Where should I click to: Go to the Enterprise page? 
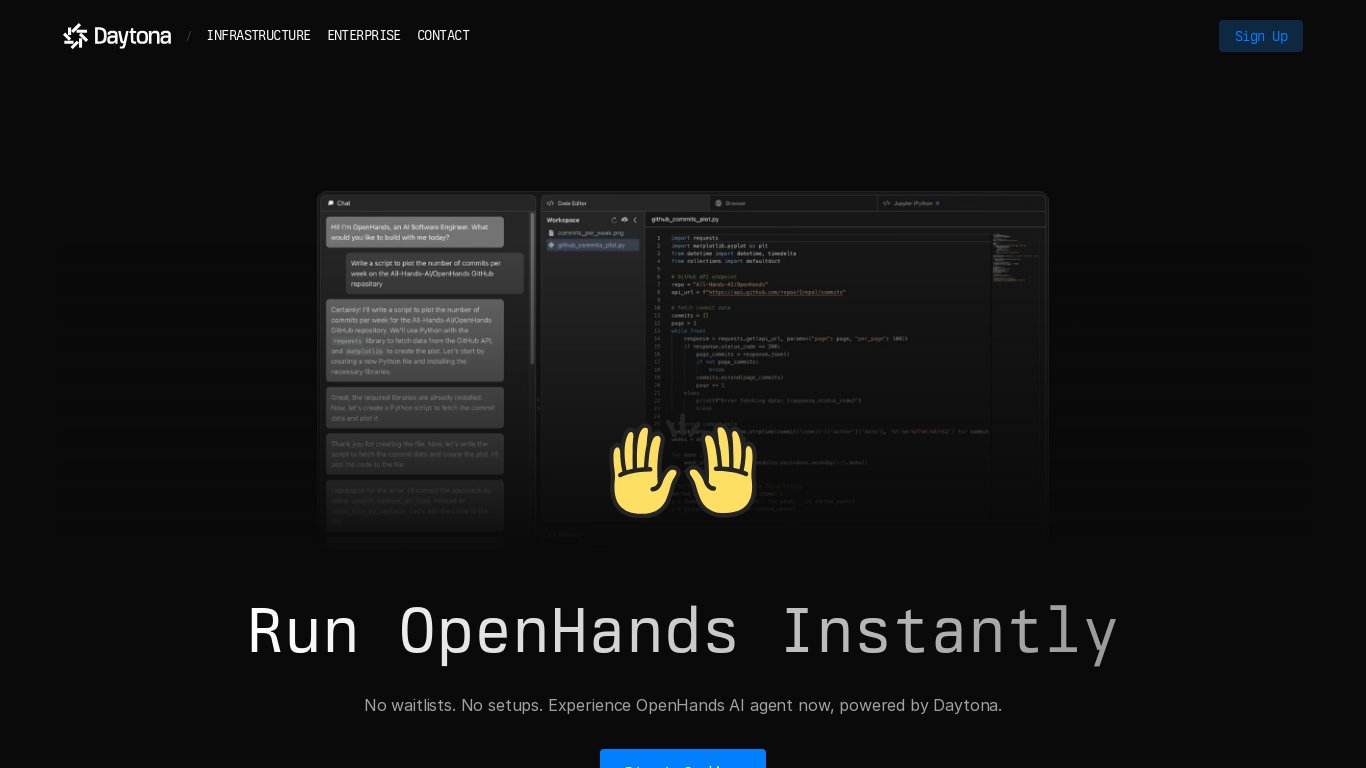[x=364, y=36]
